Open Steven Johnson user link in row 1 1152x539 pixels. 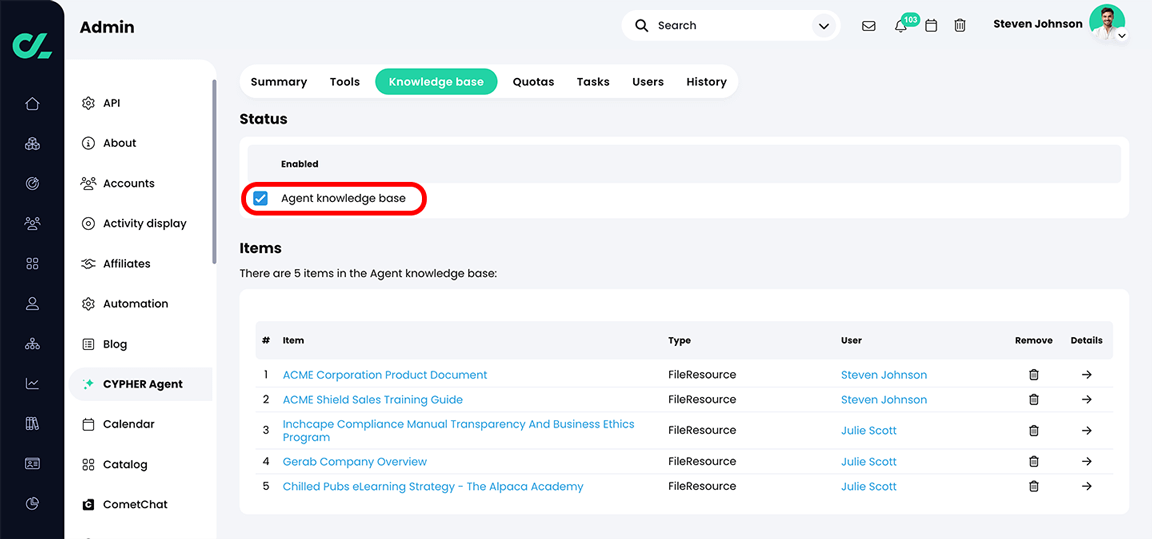[884, 375]
